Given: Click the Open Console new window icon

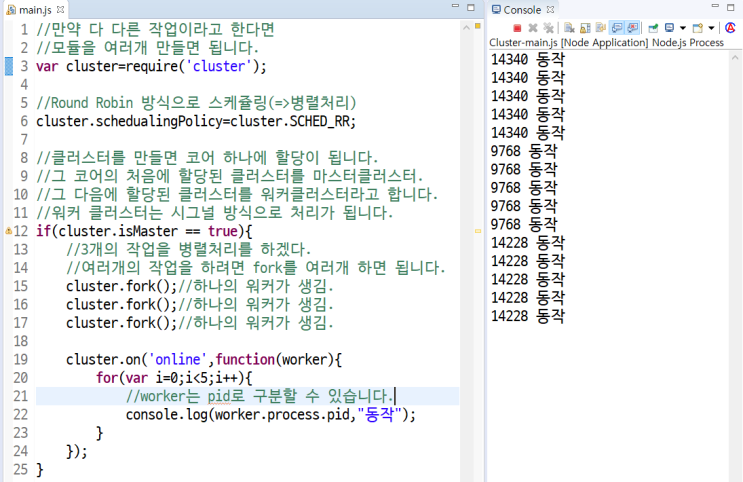Looking at the screenshot, I should [x=698, y=28].
